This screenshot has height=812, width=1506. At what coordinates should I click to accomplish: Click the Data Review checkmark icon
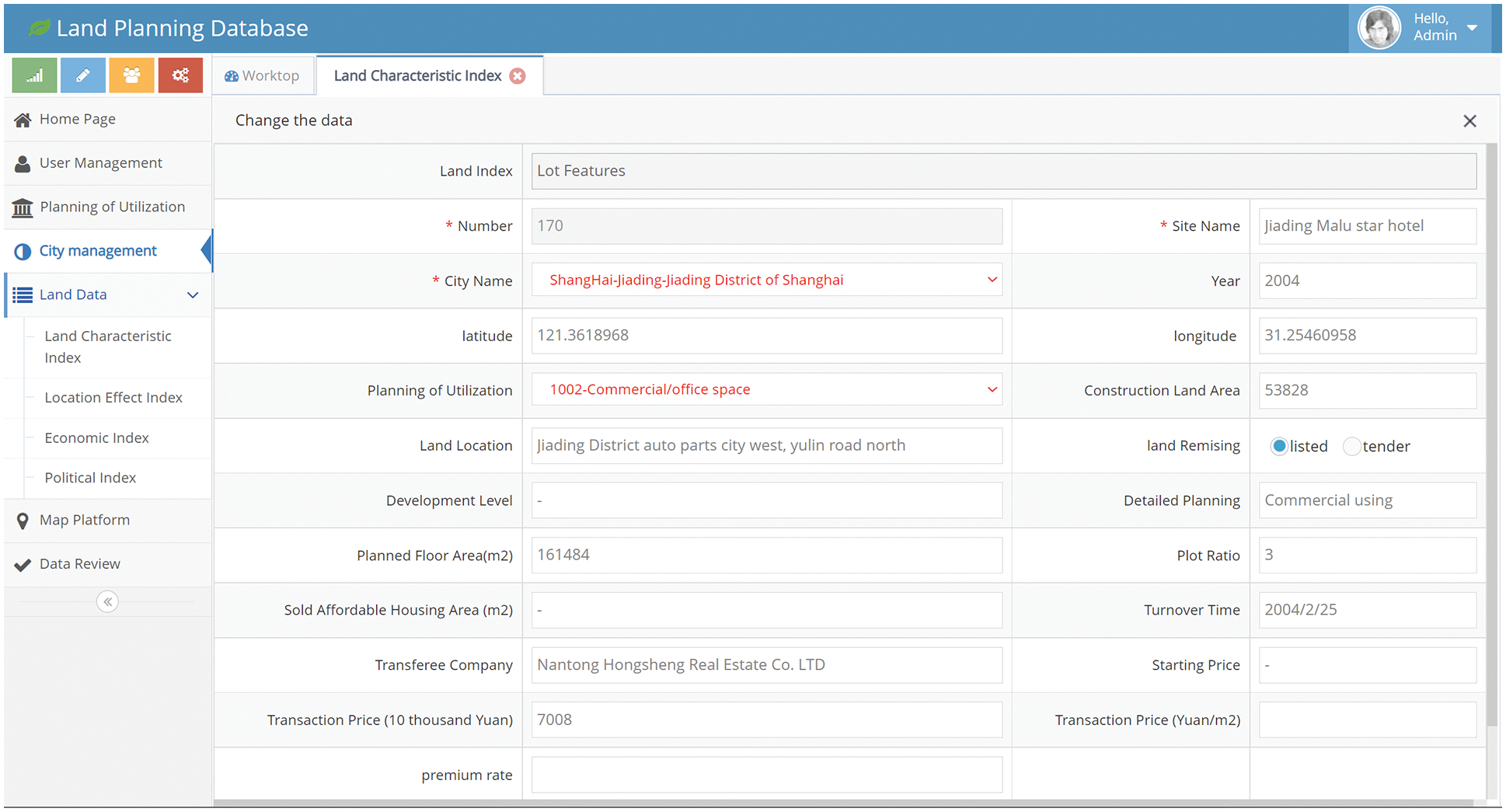23,563
